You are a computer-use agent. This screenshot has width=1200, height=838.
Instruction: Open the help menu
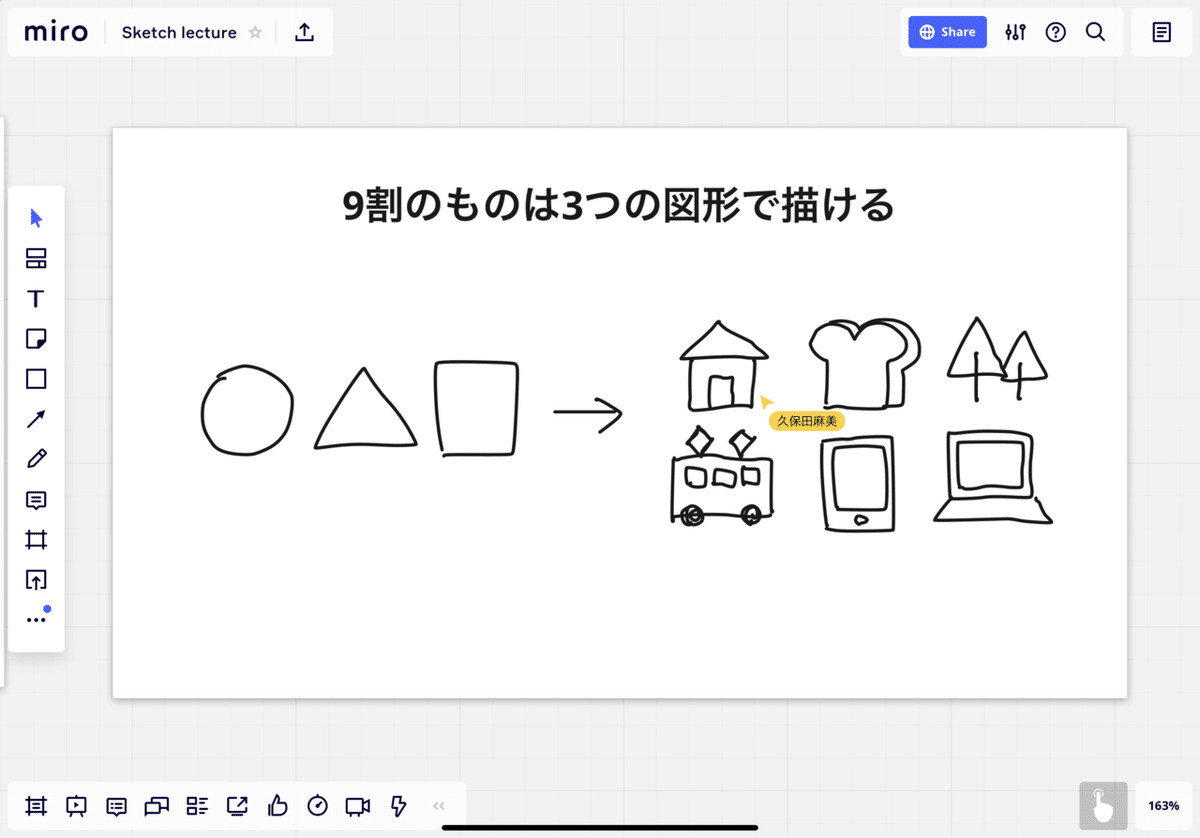(1055, 32)
